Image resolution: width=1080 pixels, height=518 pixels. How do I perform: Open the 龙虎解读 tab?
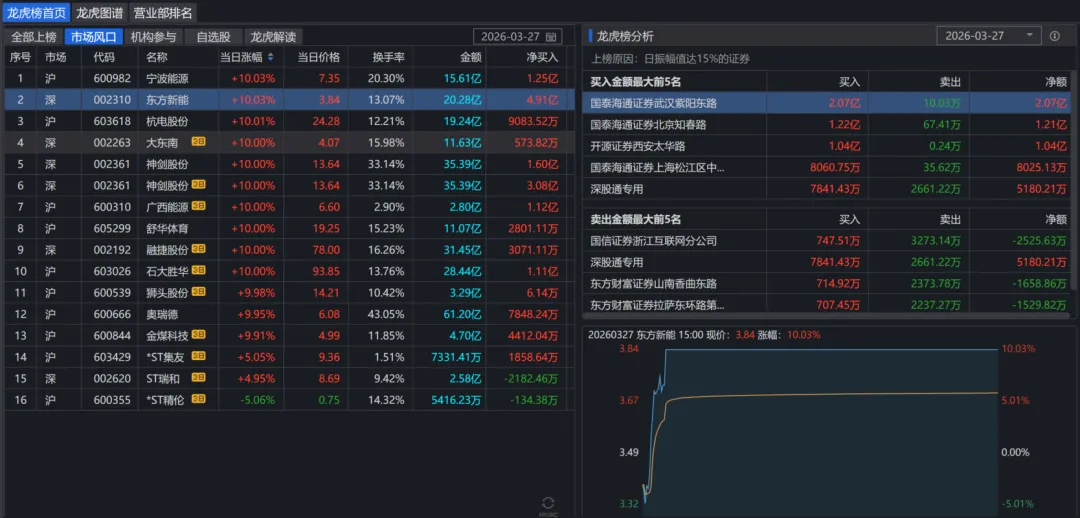coord(273,37)
